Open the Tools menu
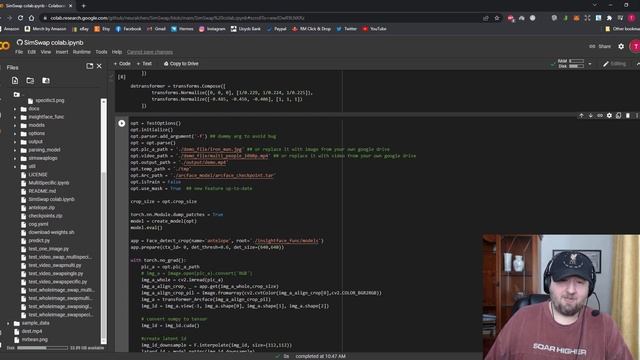This screenshot has height=360, width=640. pyautogui.click(x=101, y=52)
